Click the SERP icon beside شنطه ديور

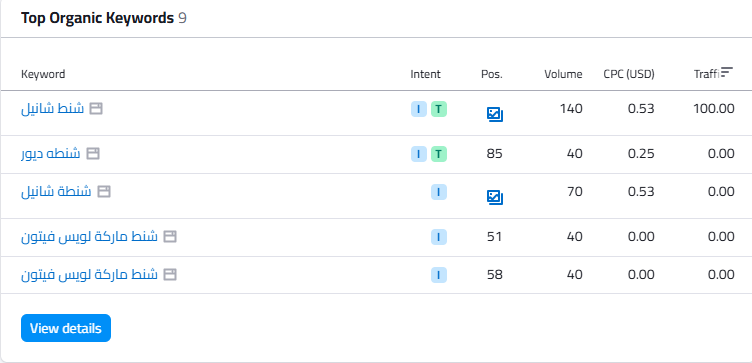[93, 154]
